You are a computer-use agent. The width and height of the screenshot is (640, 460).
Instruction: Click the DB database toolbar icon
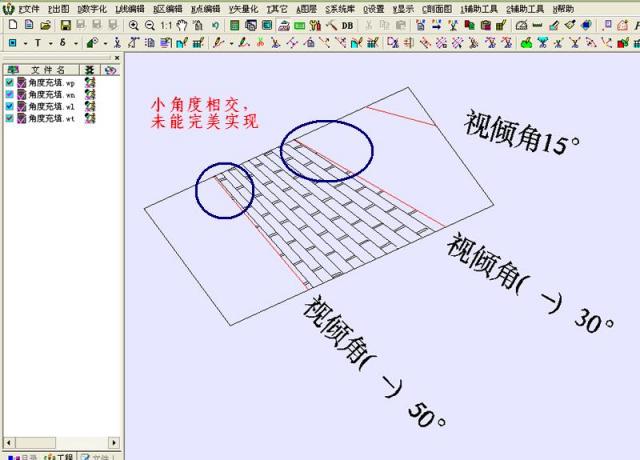click(347, 25)
